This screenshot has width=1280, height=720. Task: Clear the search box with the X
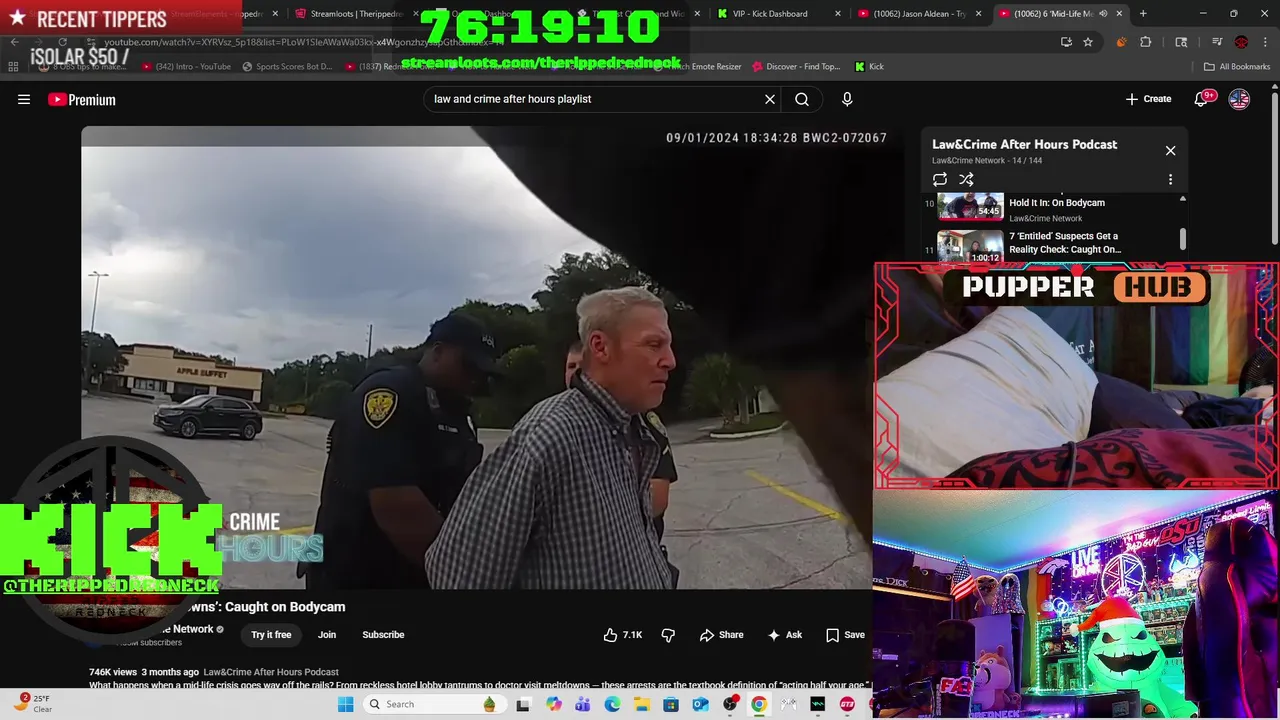point(770,99)
